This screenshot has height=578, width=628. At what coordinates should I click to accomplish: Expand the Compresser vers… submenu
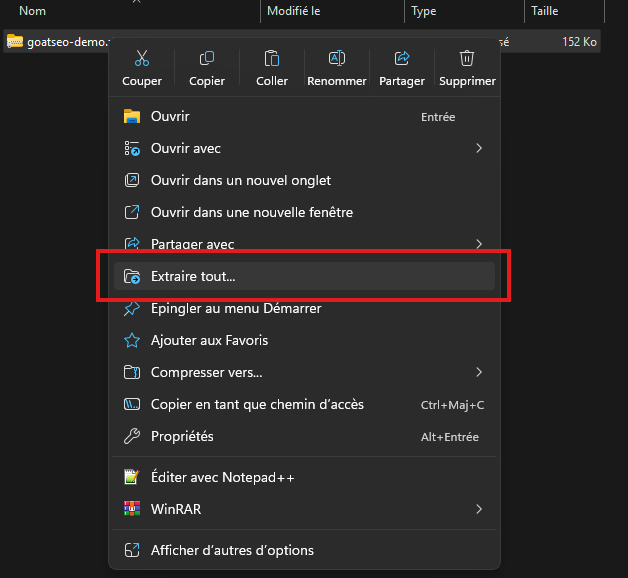click(x=479, y=372)
